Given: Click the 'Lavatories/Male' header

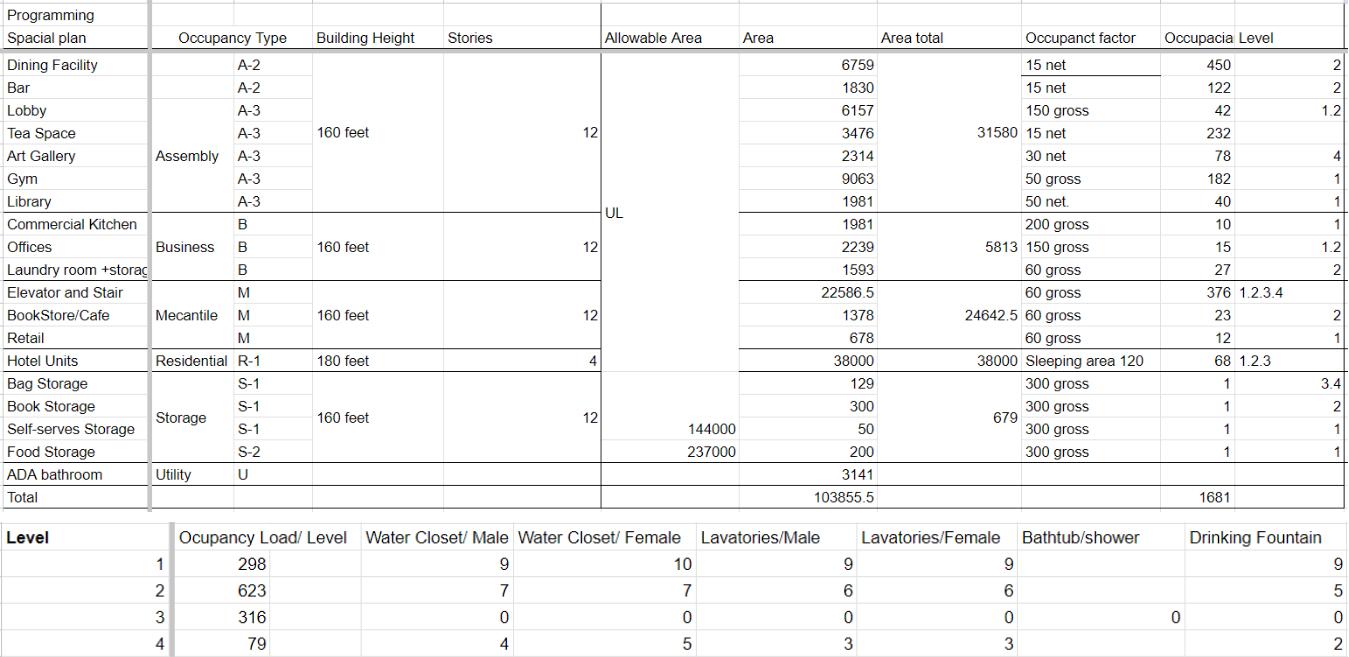Looking at the screenshot, I should (776, 538).
